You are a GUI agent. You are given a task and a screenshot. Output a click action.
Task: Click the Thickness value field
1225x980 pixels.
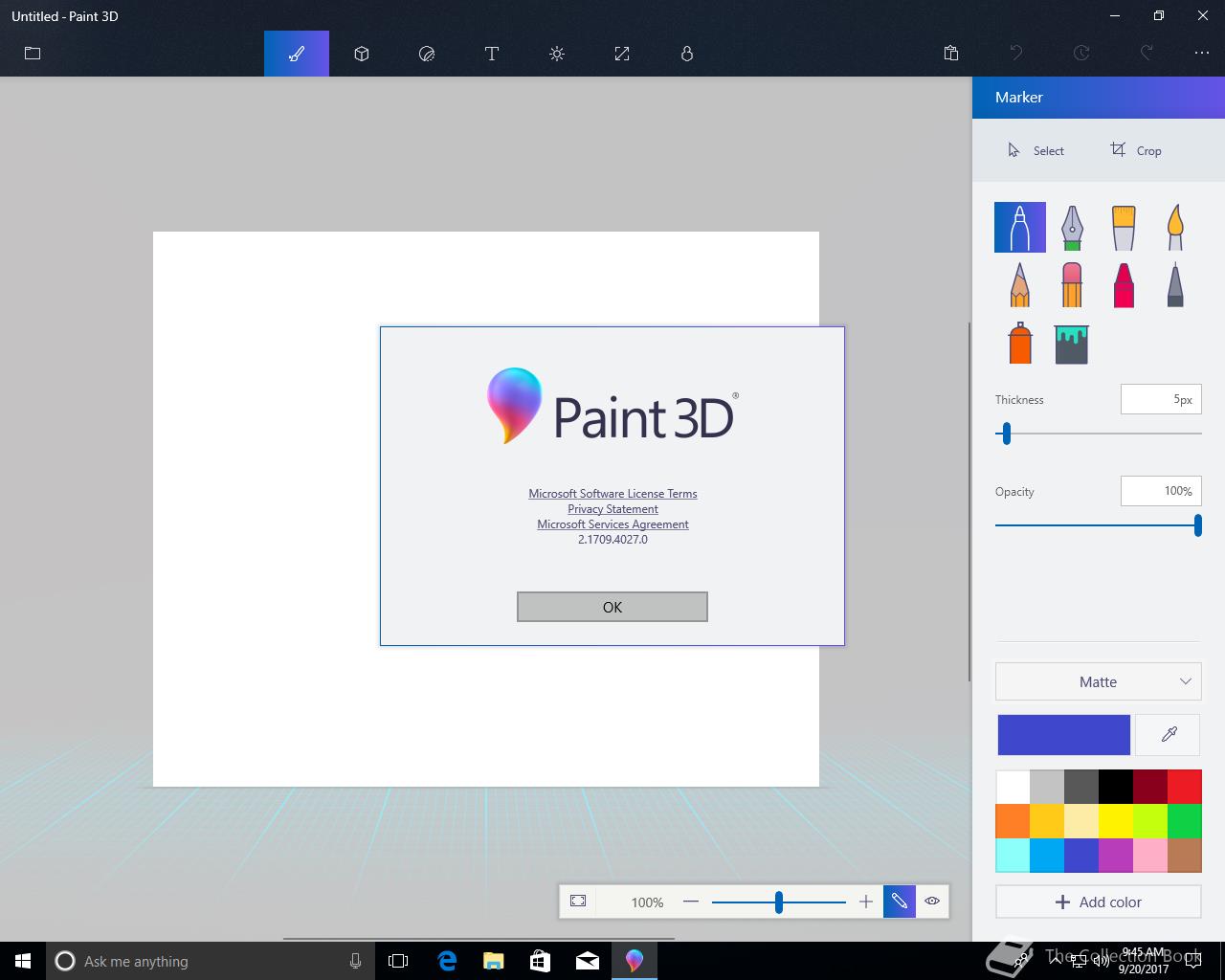pos(1161,399)
